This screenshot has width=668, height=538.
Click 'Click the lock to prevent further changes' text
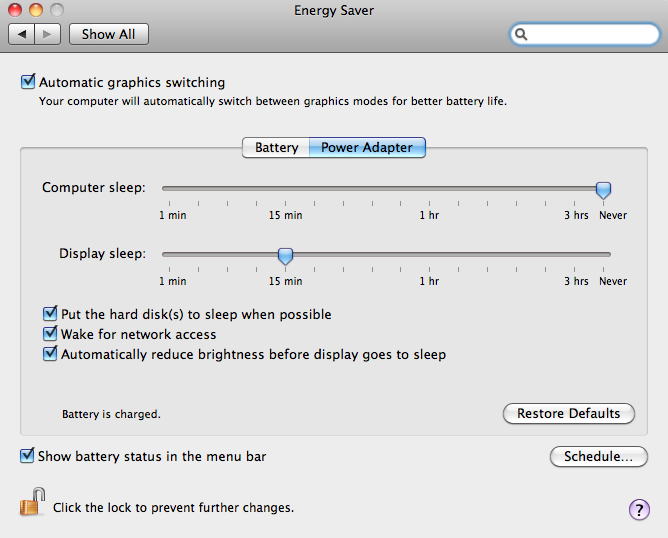(x=173, y=508)
